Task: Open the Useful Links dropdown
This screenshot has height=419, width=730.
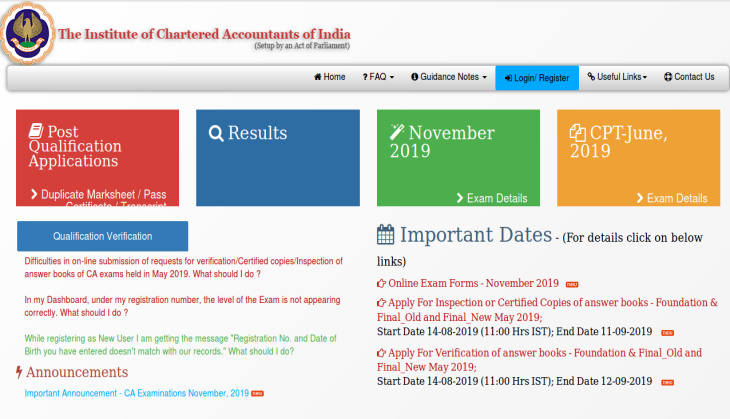Action: (x=617, y=77)
